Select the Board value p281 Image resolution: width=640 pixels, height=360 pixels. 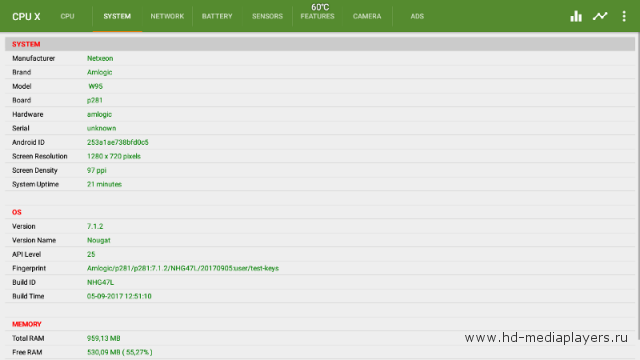click(x=95, y=100)
